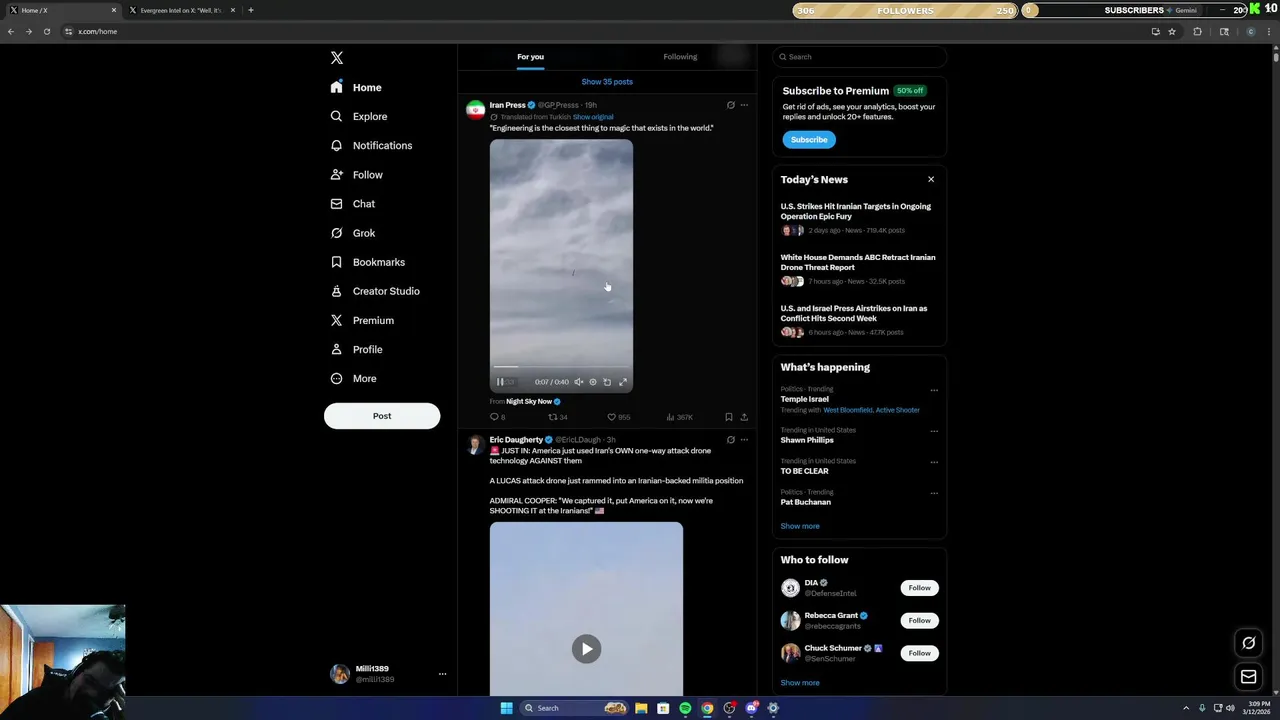Image resolution: width=1280 pixels, height=720 pixels.
Task: Like the Iran Press post
Action: tap(618, 417)
